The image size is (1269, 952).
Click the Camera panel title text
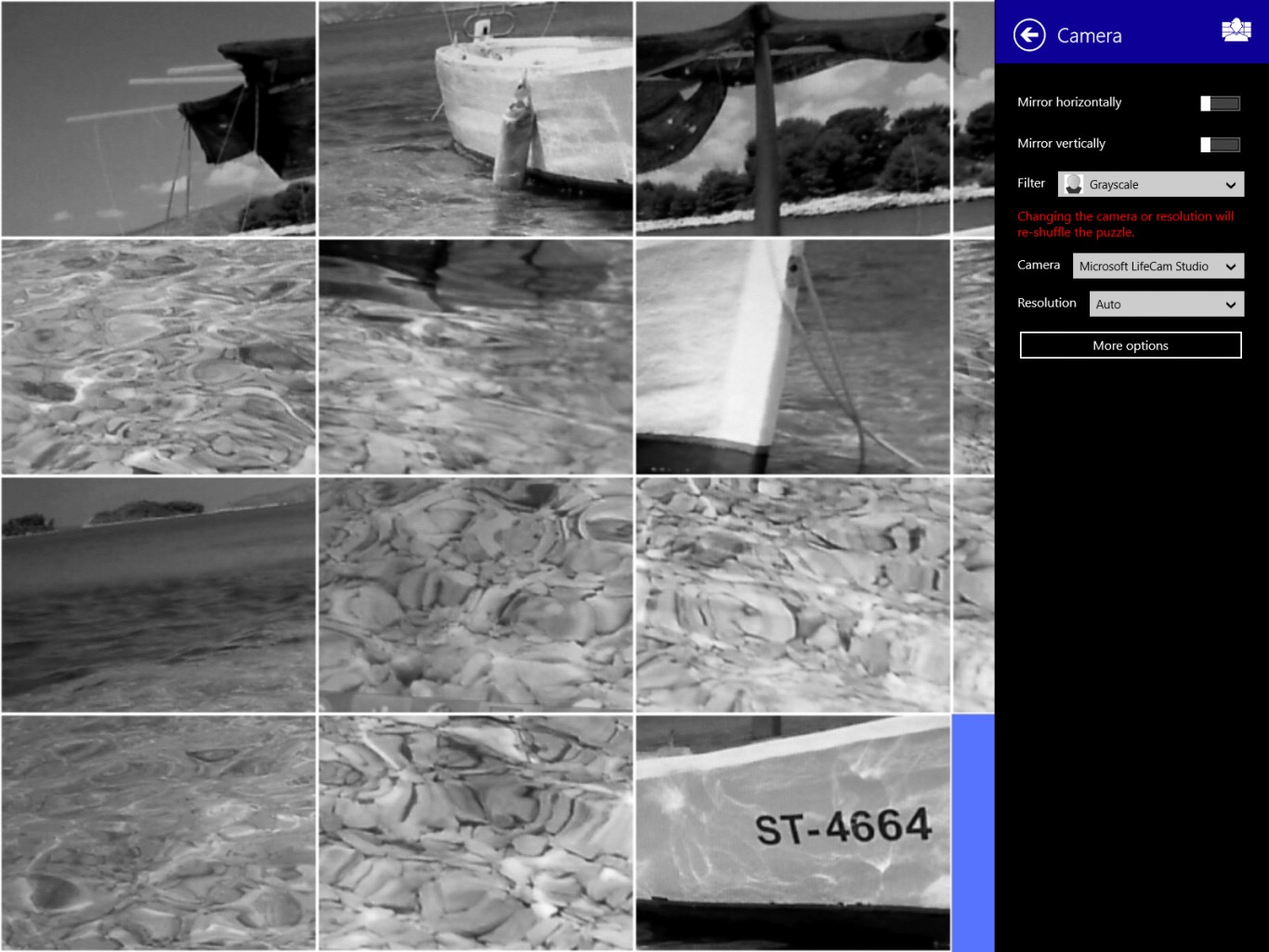click(x=1089, y=36)
